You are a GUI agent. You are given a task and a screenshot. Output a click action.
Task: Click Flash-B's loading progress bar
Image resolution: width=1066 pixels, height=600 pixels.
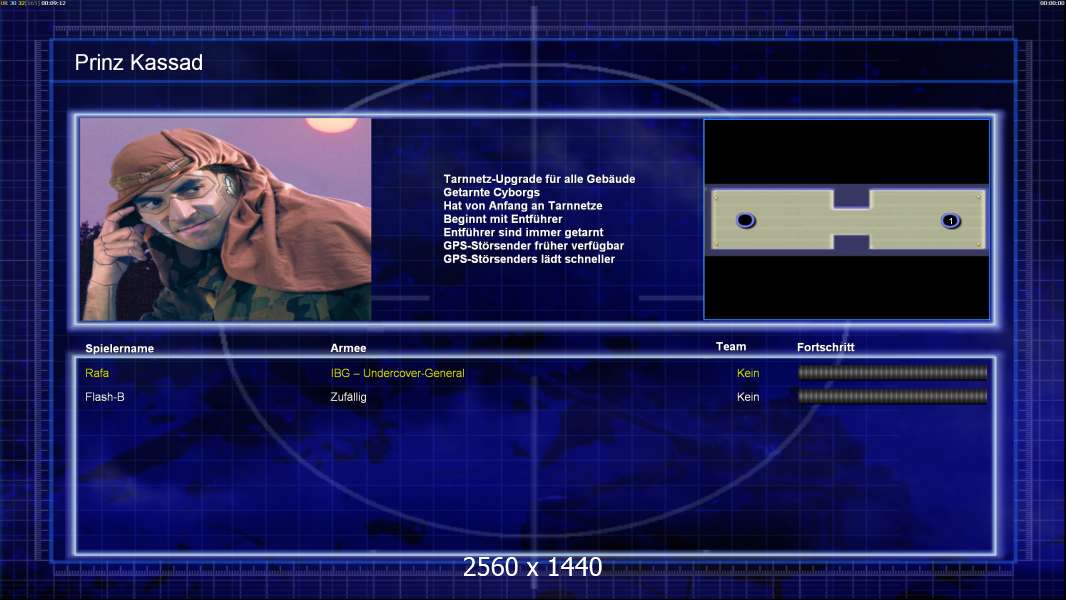point(892,397)
